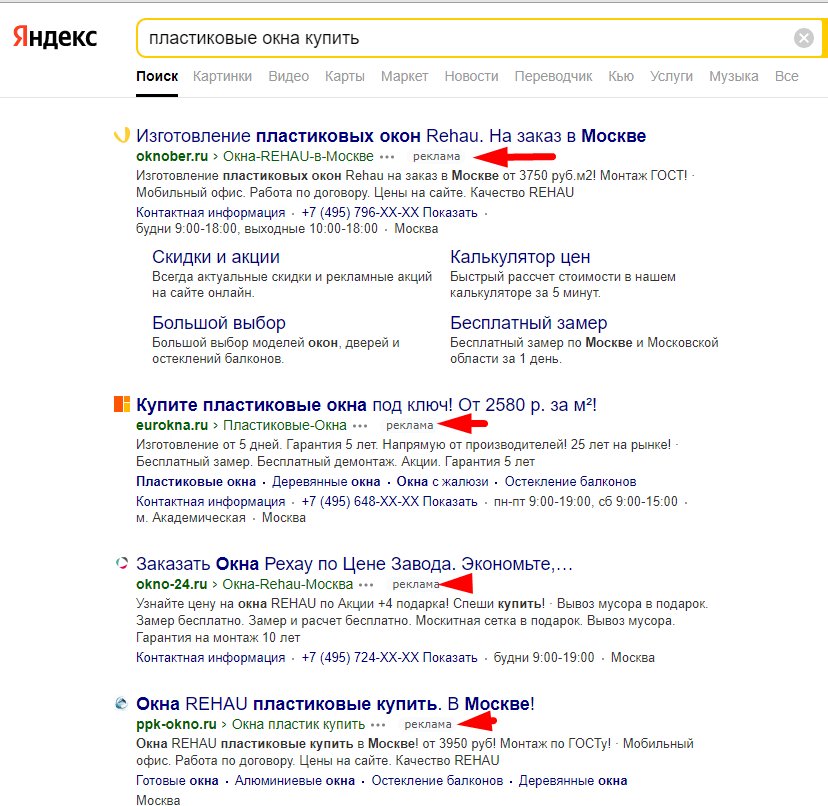Image resolution: width=828 pixels, height=806 pixels.
Task: Open ppk-okno's Деревянные окна quick link
Action: tap(573, 781)
